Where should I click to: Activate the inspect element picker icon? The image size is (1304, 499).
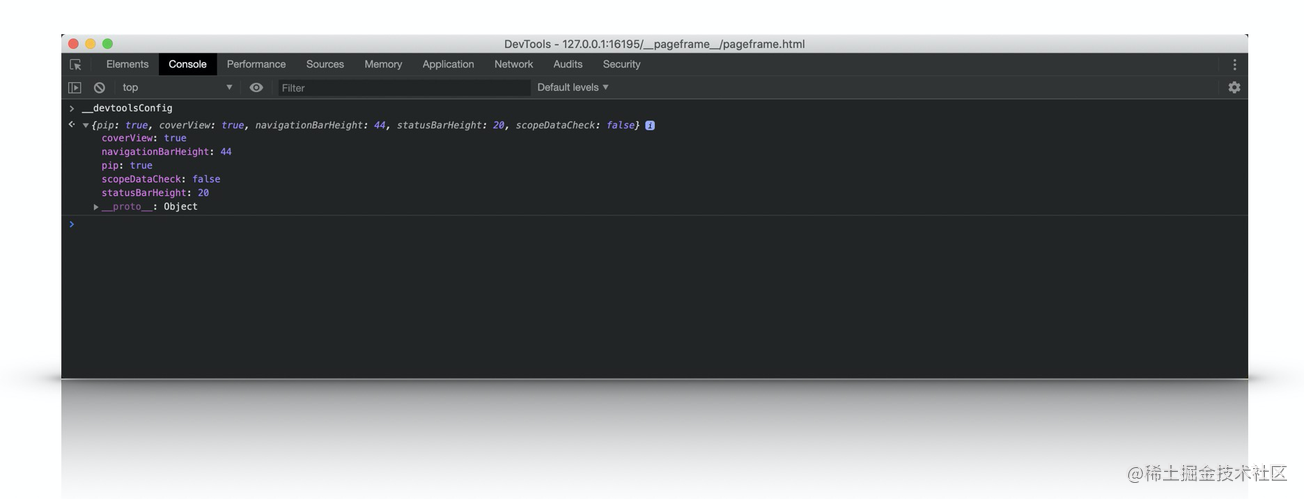click(x=75, y=64)
